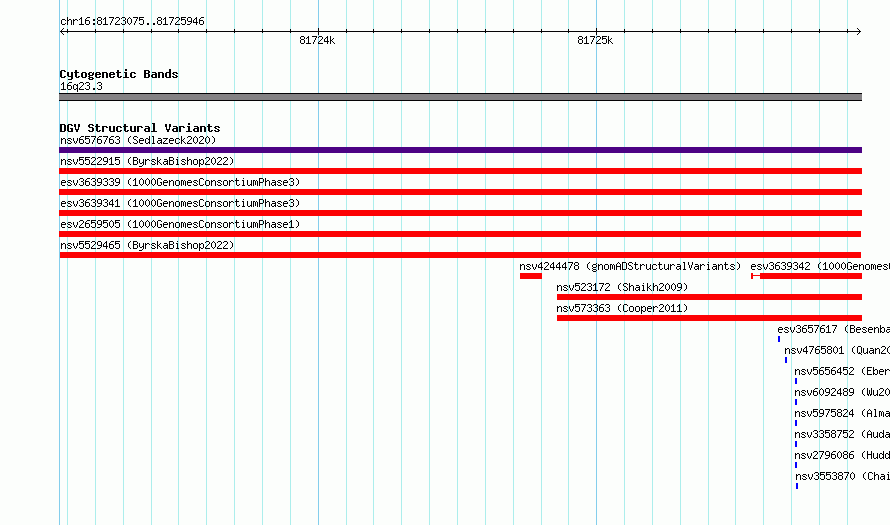Click the short red nsv4244478 bar
890x525 pixels.
[531, 276]
